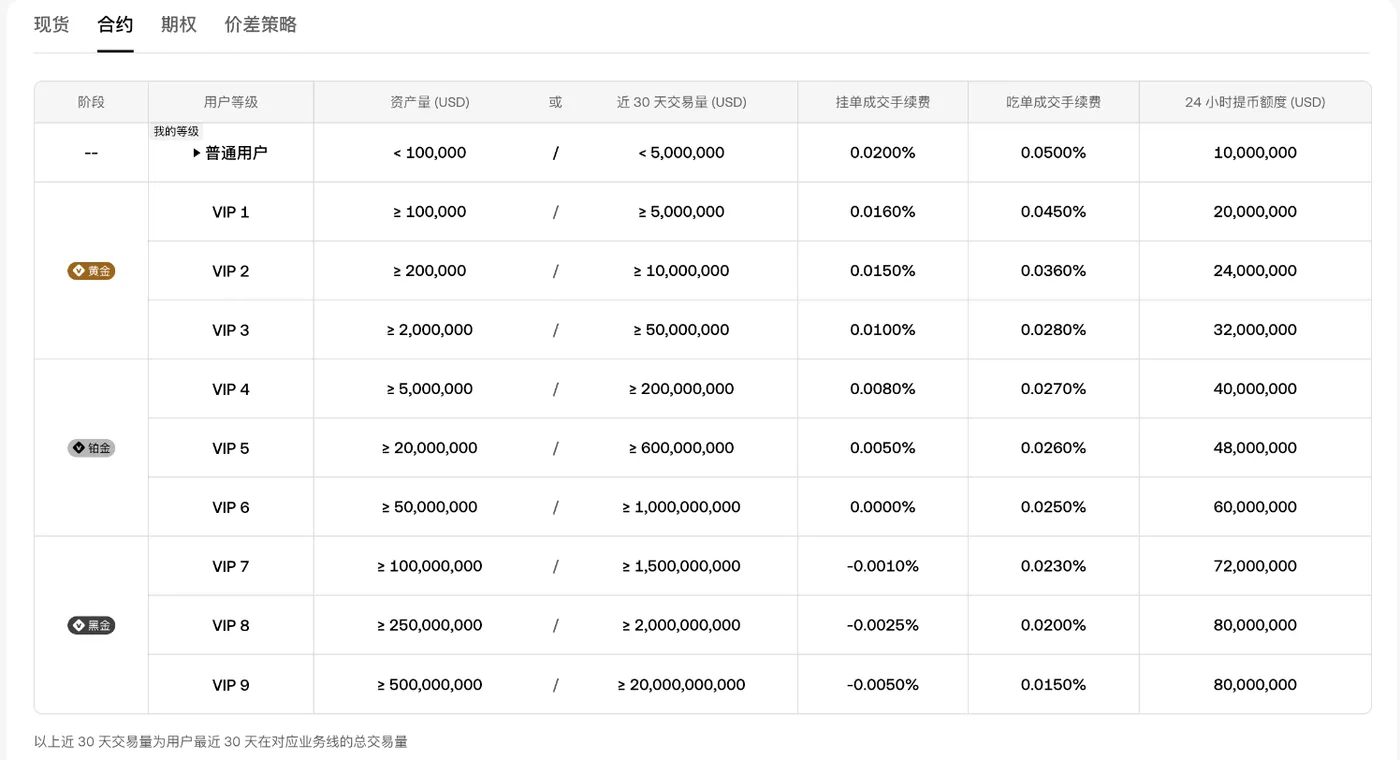Viewport: 1400px width, 760px height.
Task: Click the 近 30 天交易量 (USD) header
Action: [x=682, y=102]
